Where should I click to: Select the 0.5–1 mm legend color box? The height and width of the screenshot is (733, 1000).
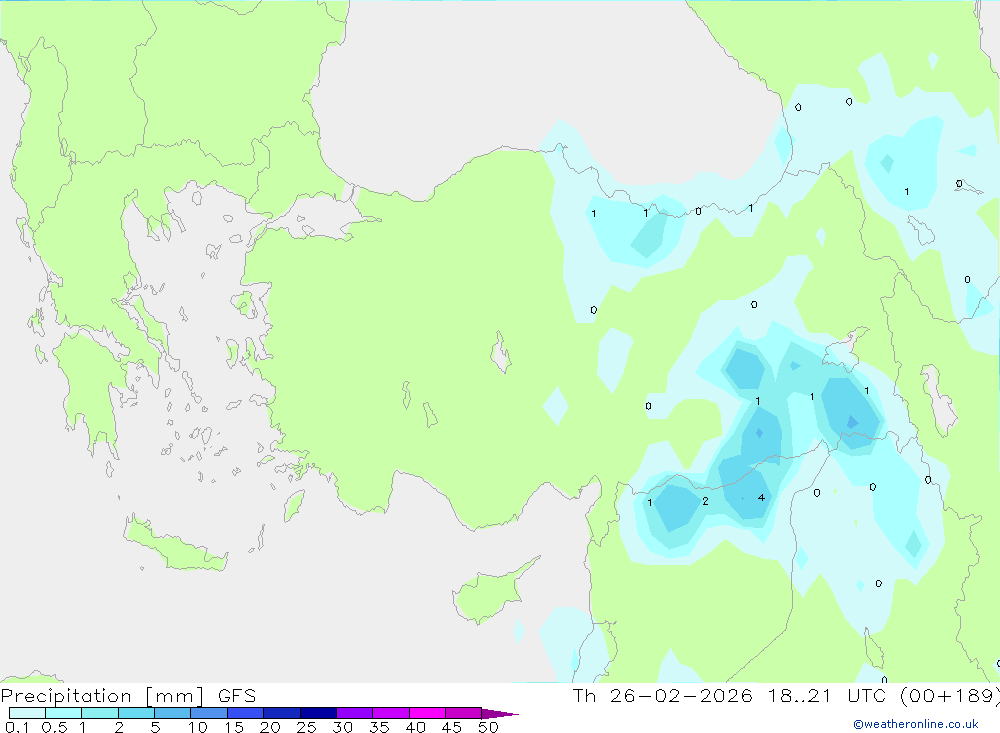click(64, 713)
